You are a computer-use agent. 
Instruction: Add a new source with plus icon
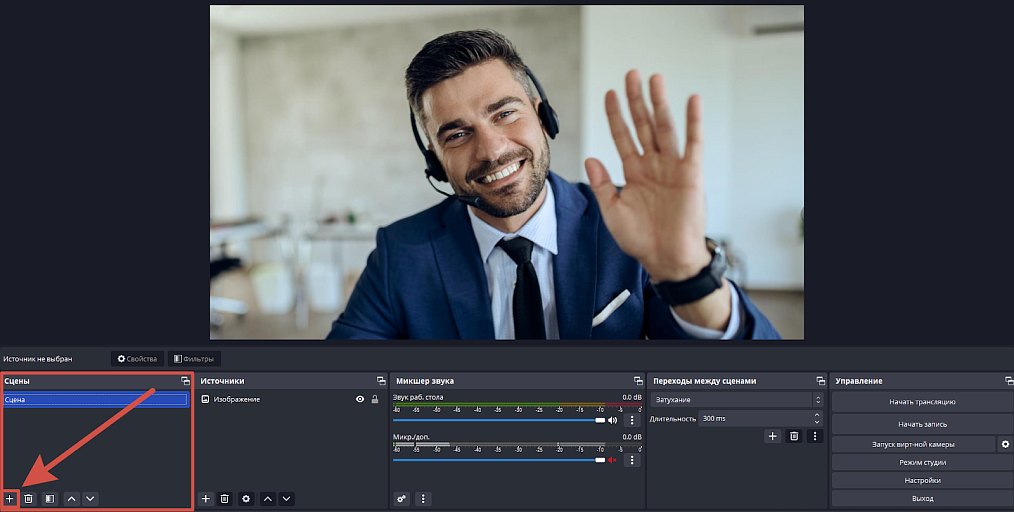coord(206,498)
